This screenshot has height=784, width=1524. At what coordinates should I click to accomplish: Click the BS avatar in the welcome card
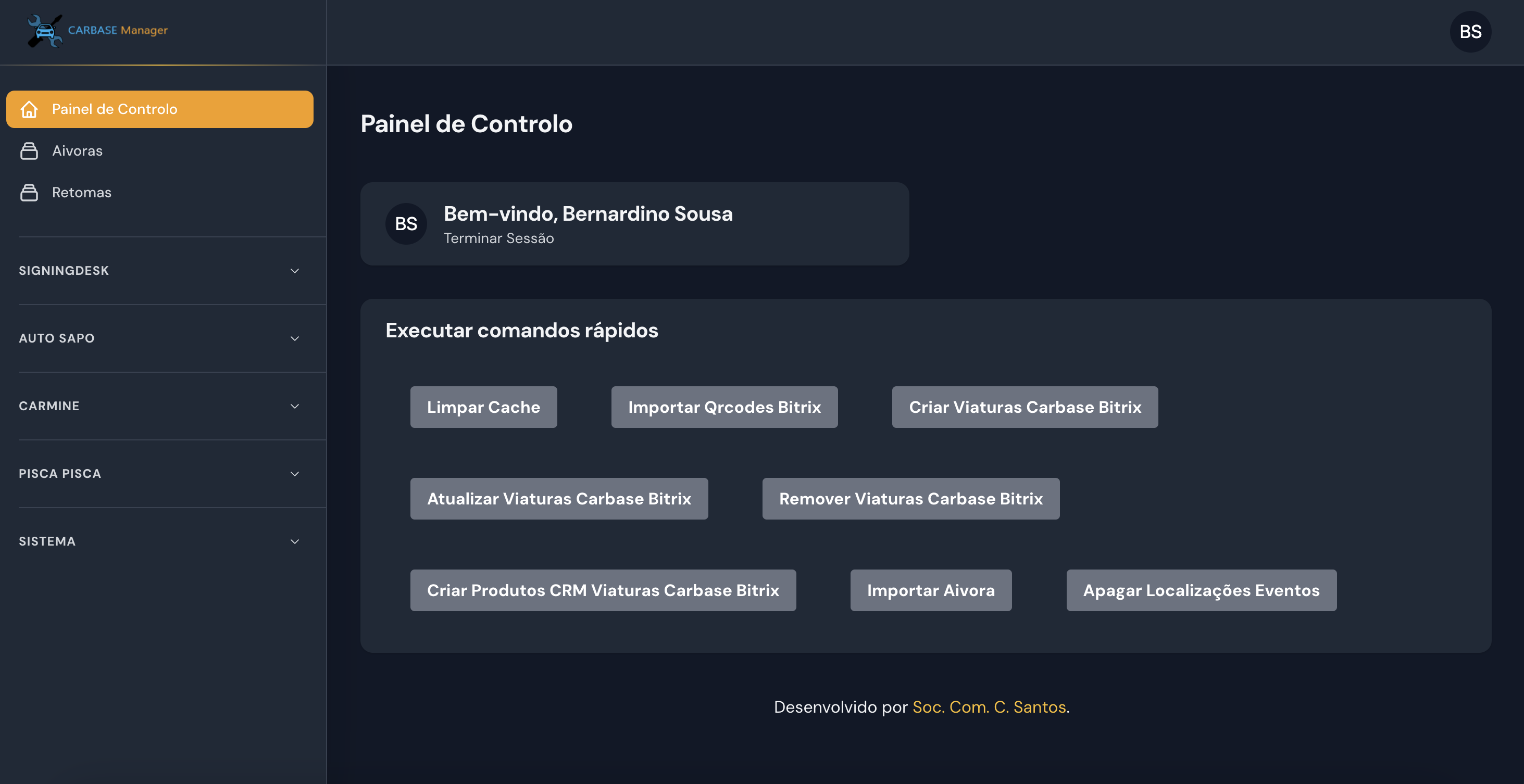(406, 223)
